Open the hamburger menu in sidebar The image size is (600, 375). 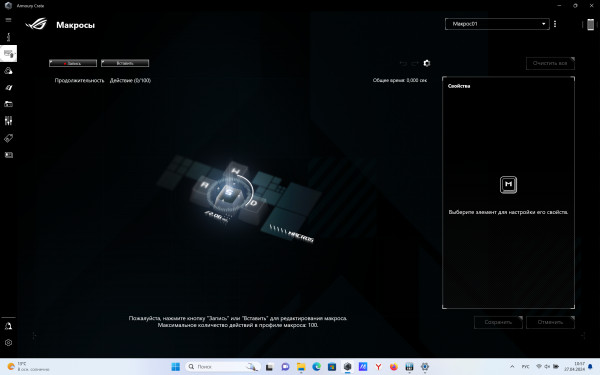pyautogui.click(x=8, y=20)
